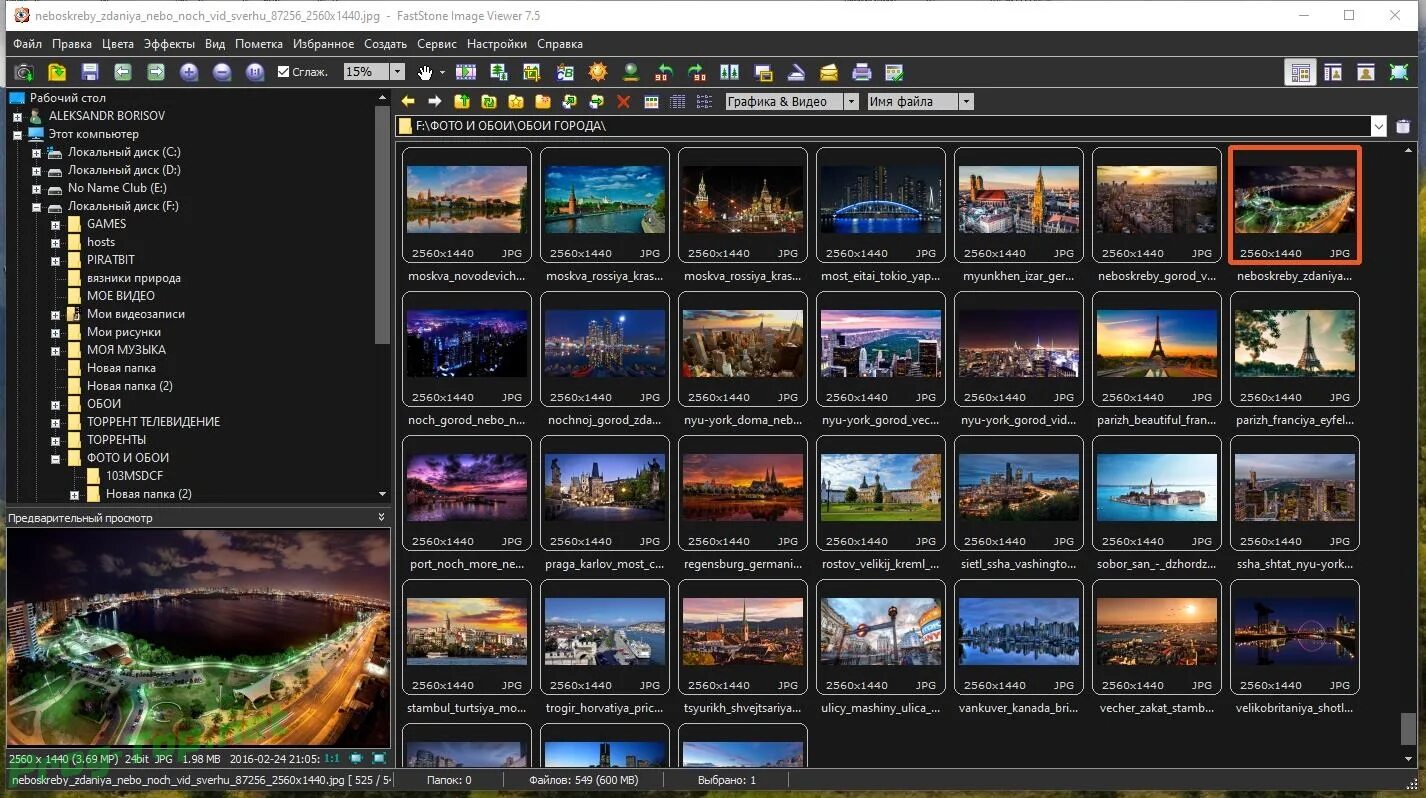1426x798 pixels.
Task: Expand the GAMES folder node
Action: [55, 224]
